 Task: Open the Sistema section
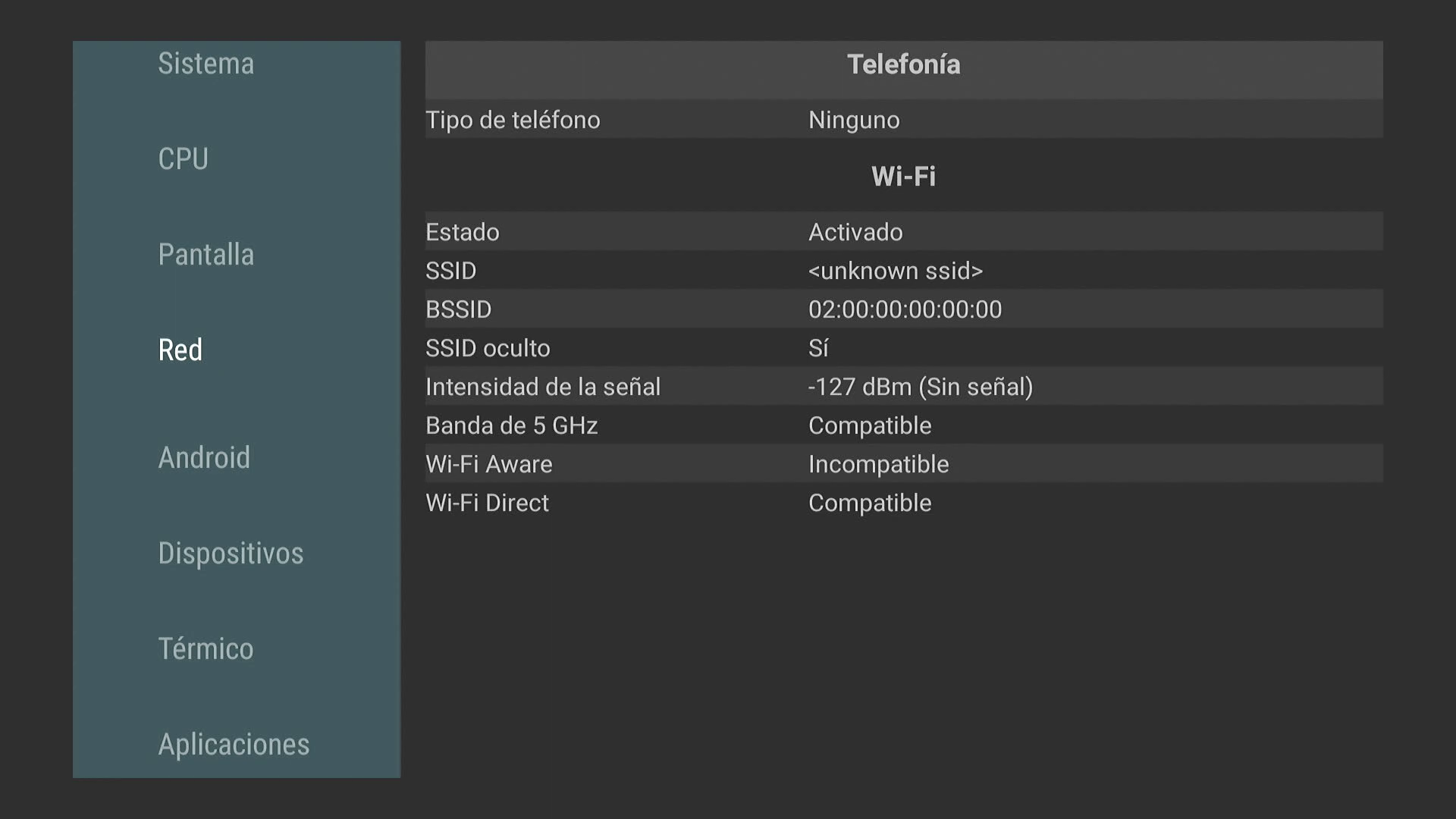[206, 64]
